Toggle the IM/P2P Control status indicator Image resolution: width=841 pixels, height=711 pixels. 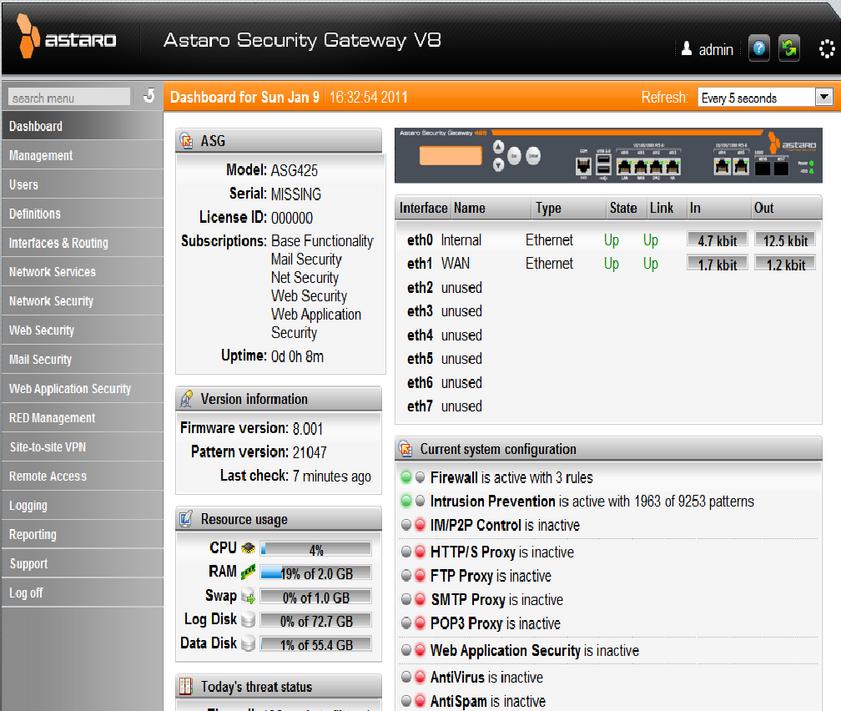pyautogui.click(x=414, y=526)
